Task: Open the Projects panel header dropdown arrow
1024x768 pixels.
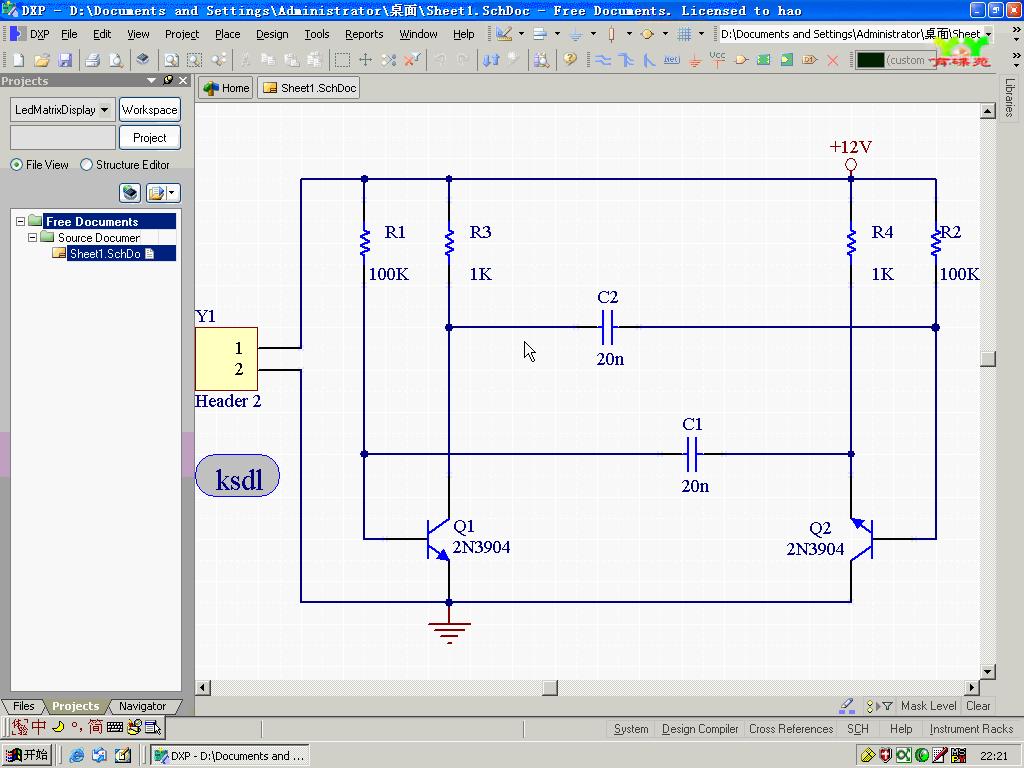Action: (x=152, y=80)
